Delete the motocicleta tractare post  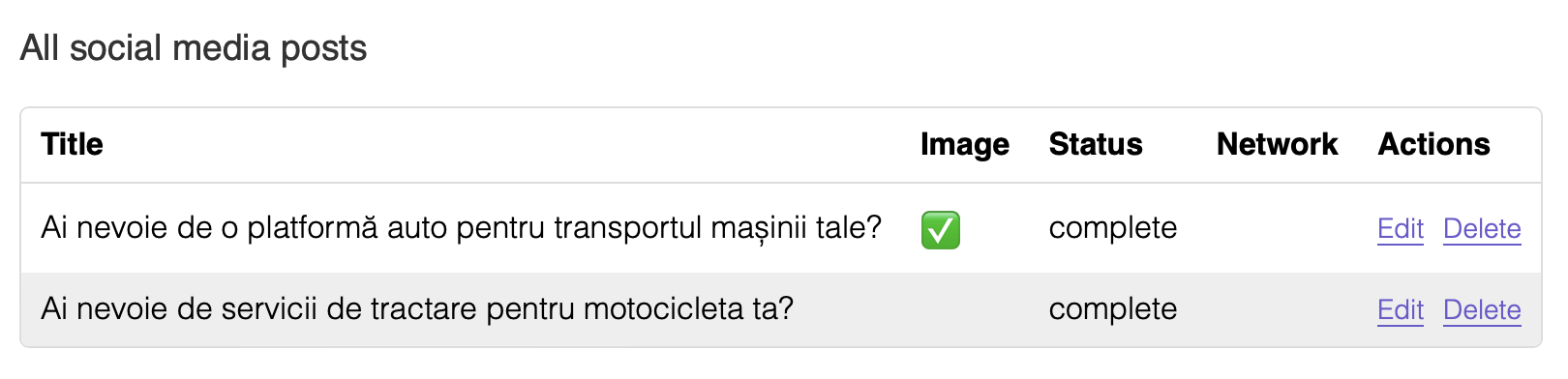tap(1482, 309)
